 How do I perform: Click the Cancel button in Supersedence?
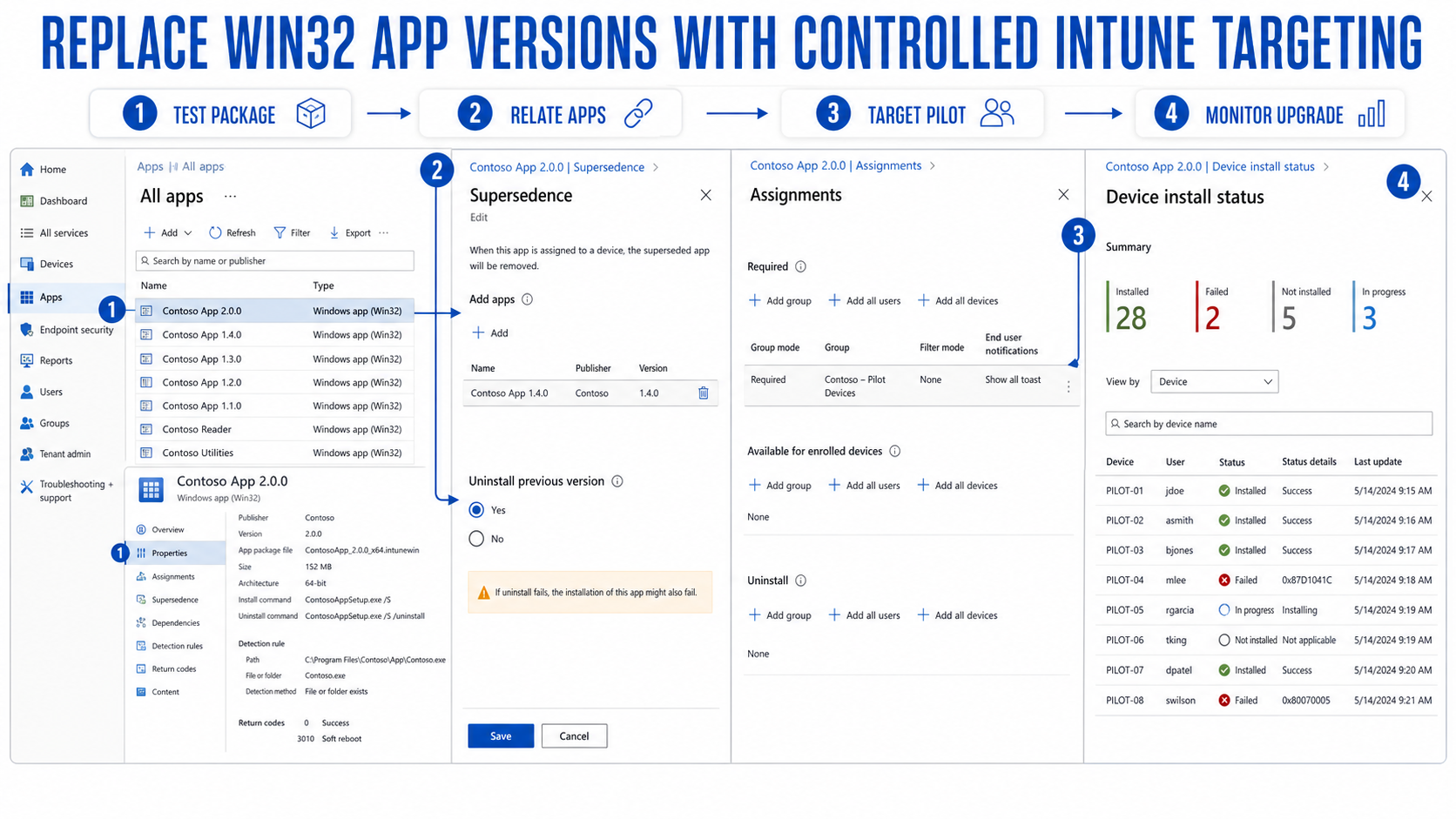pos(574,736)
